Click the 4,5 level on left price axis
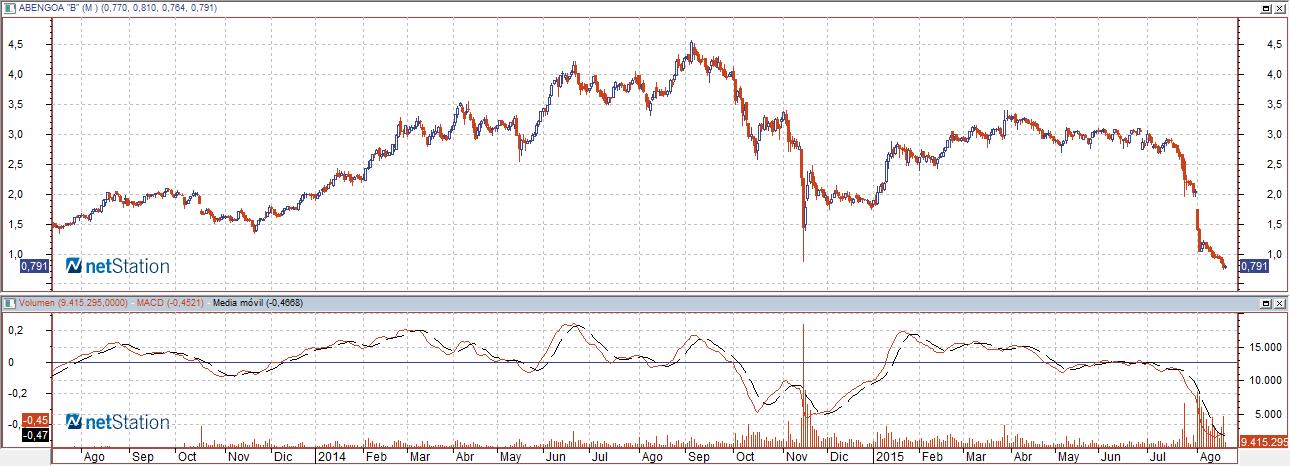Viewport: 1290px width, 466px height. point(15,45)
